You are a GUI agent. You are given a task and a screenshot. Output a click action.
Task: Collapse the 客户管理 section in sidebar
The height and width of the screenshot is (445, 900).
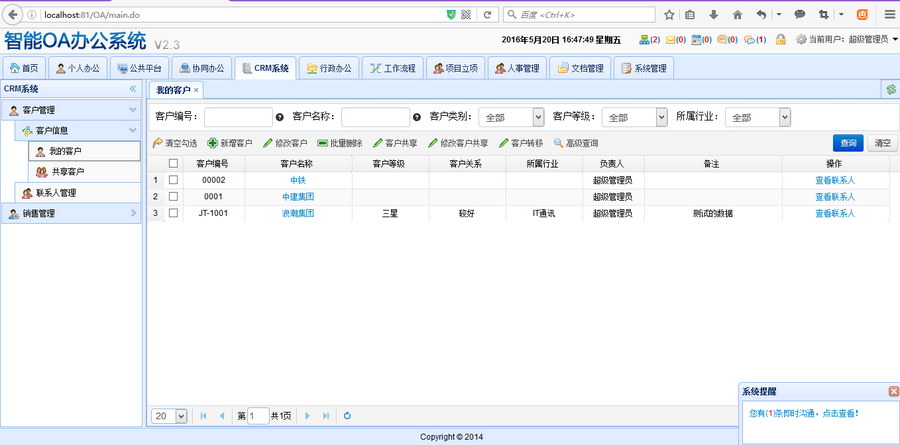click(133, 110)
